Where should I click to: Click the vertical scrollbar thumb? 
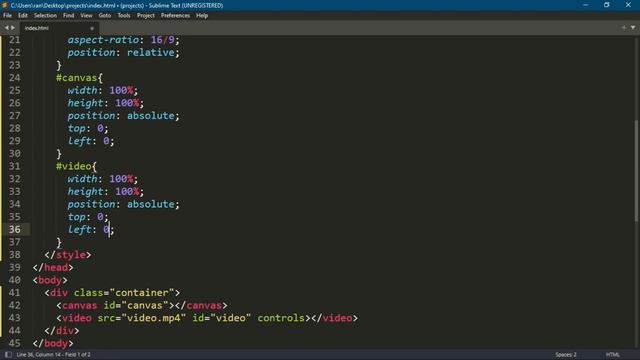tap(636, 171)
